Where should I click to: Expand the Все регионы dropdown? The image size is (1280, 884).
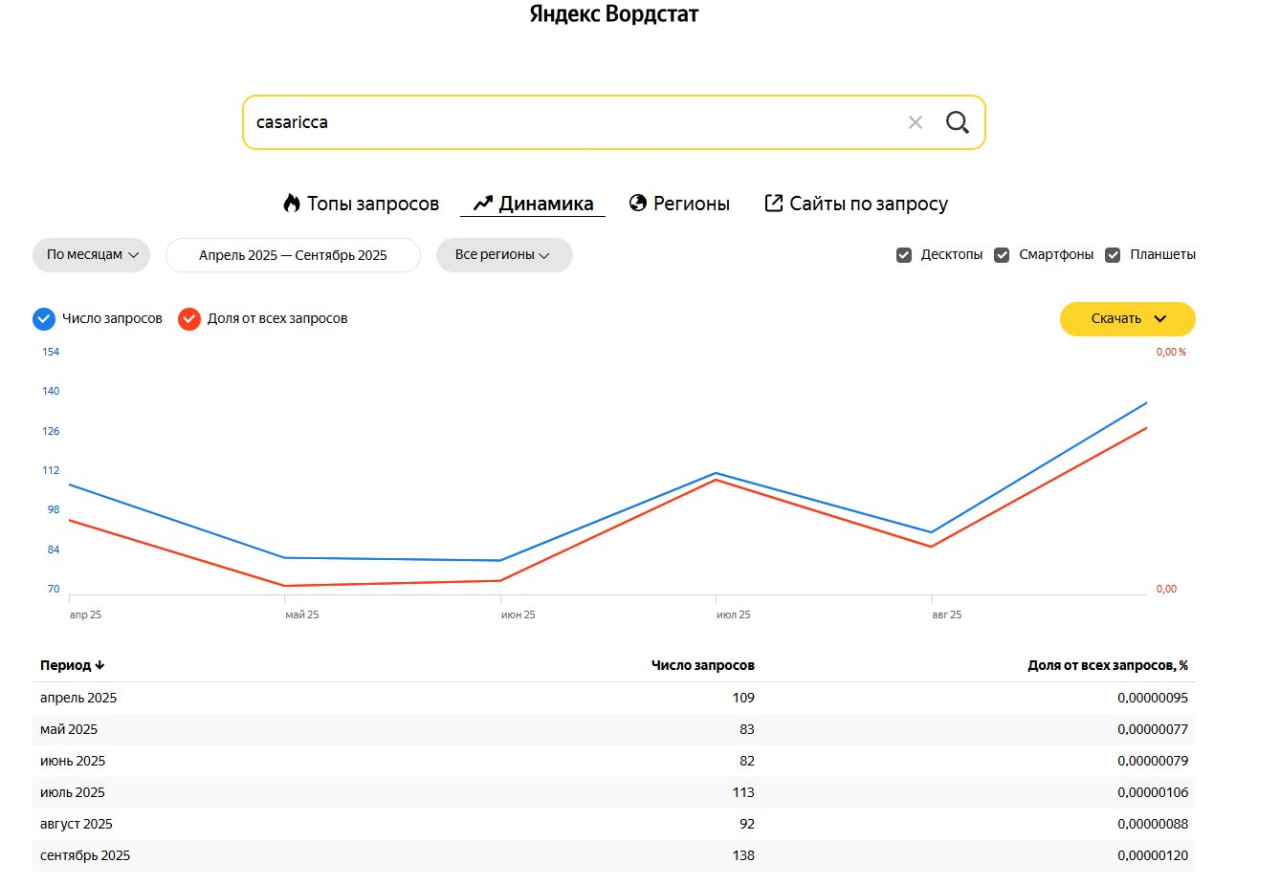[504, 255]
